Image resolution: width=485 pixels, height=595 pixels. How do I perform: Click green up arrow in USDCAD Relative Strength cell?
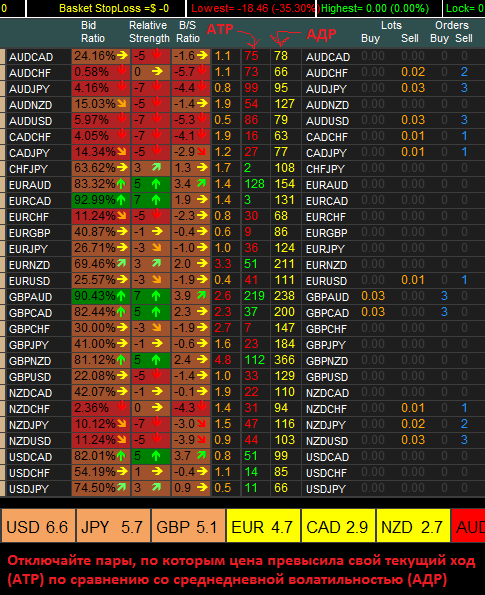[x=156, y=456]
